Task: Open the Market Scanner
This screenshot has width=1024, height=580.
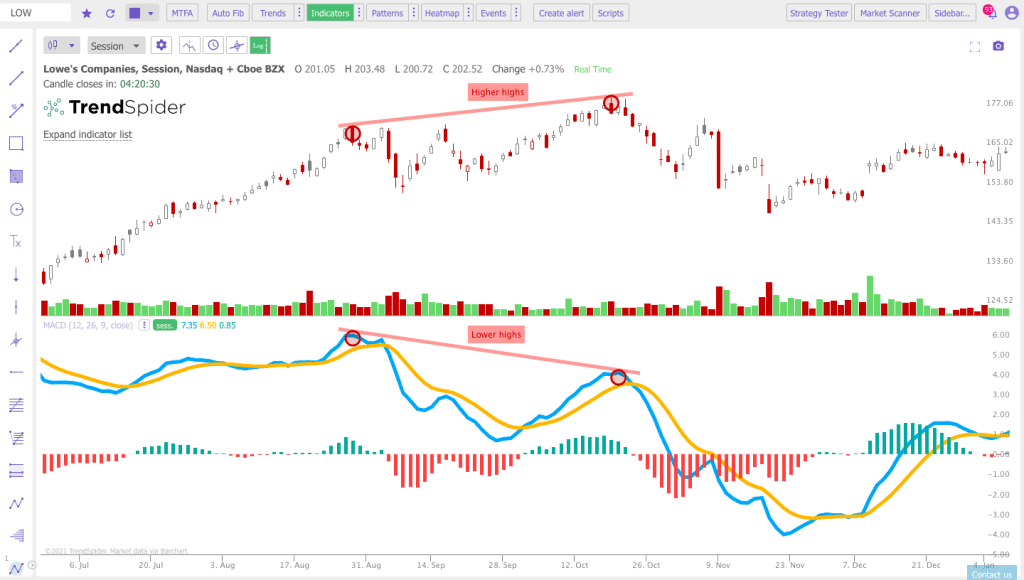Action: (x=890, y=13)
